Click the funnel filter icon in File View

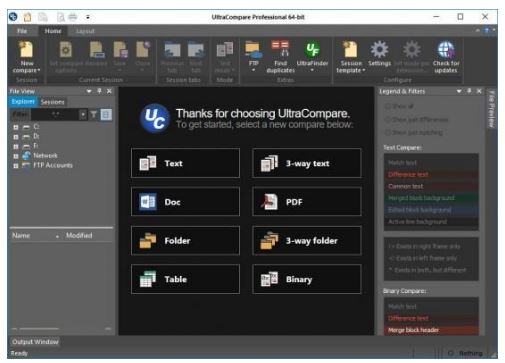click(x=94, y=115)
